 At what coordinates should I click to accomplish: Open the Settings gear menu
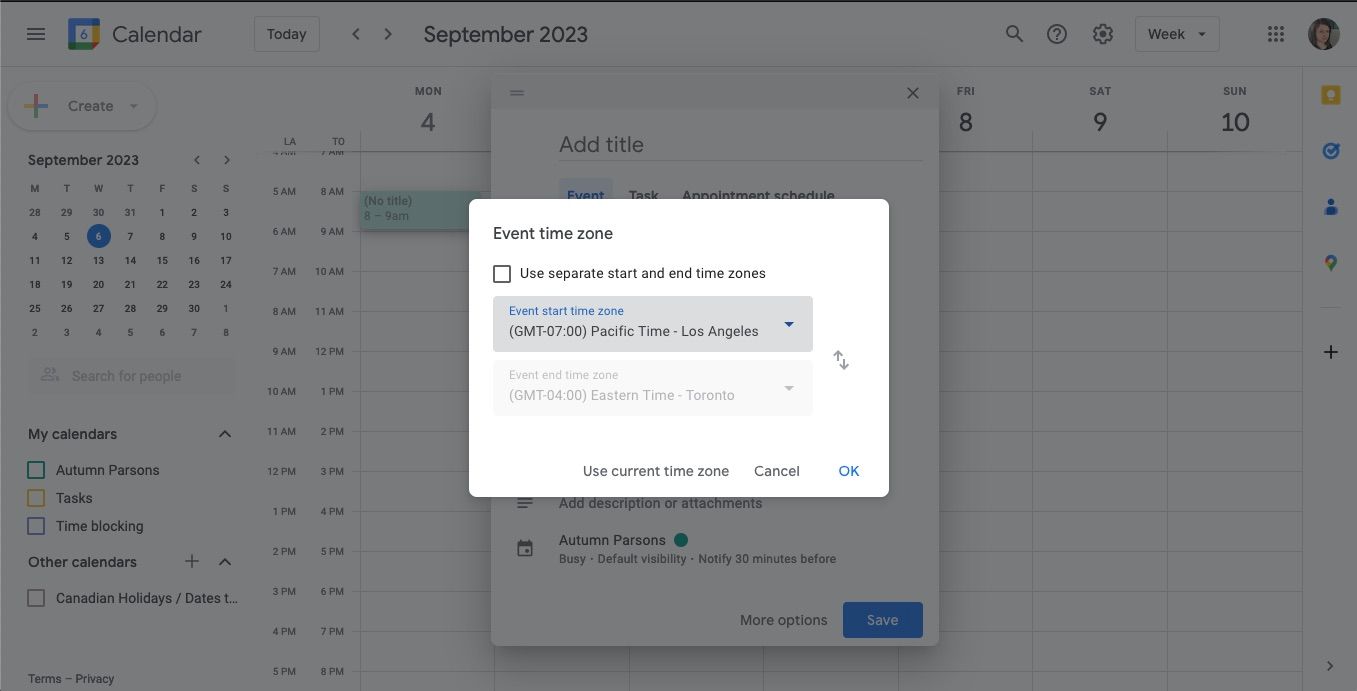pyautogui.click(x=1103, y=34)
